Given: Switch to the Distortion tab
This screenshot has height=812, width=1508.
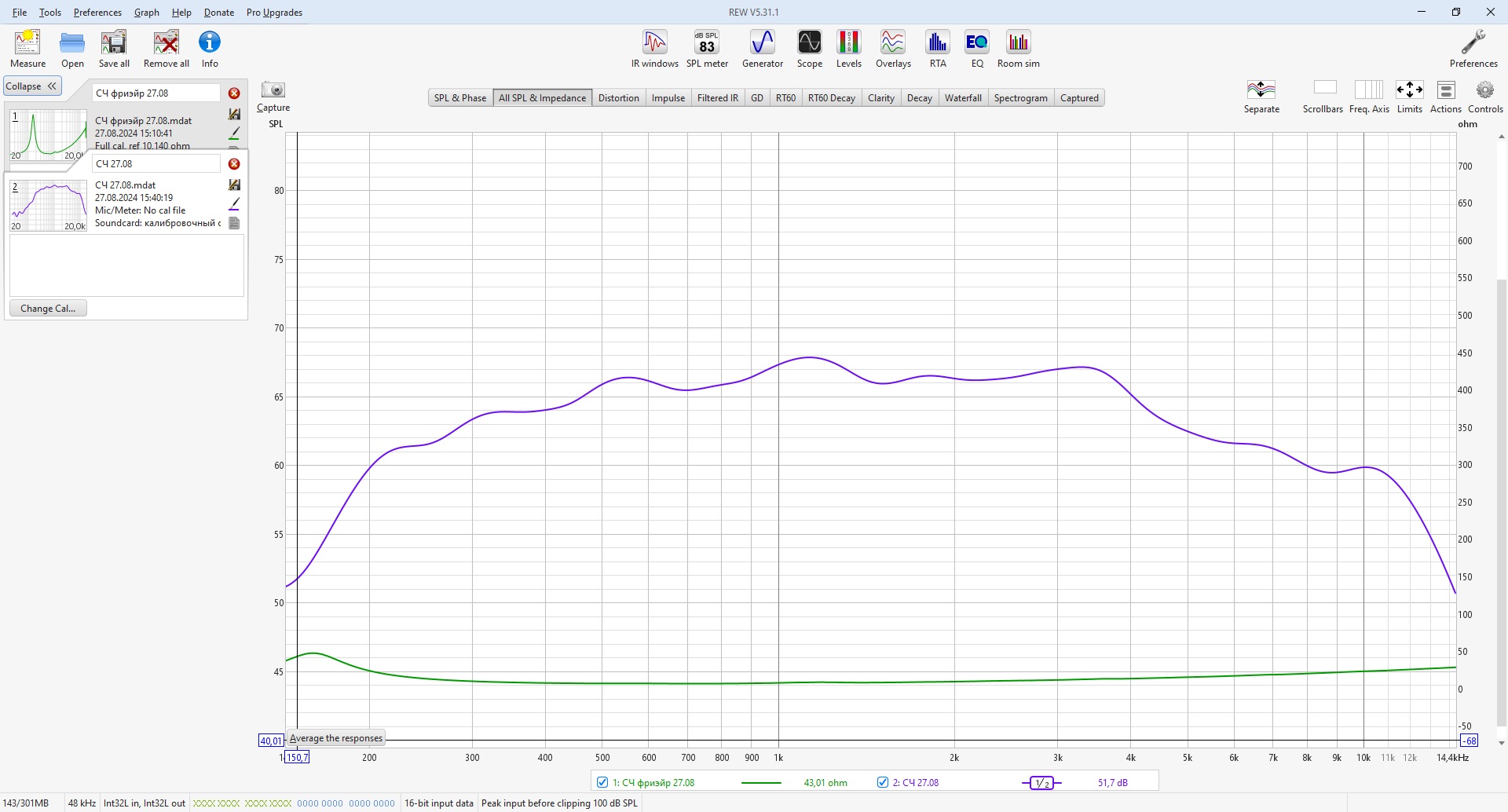Looking at the screenshot, I should pyautogui.click(x=619, y=98).
